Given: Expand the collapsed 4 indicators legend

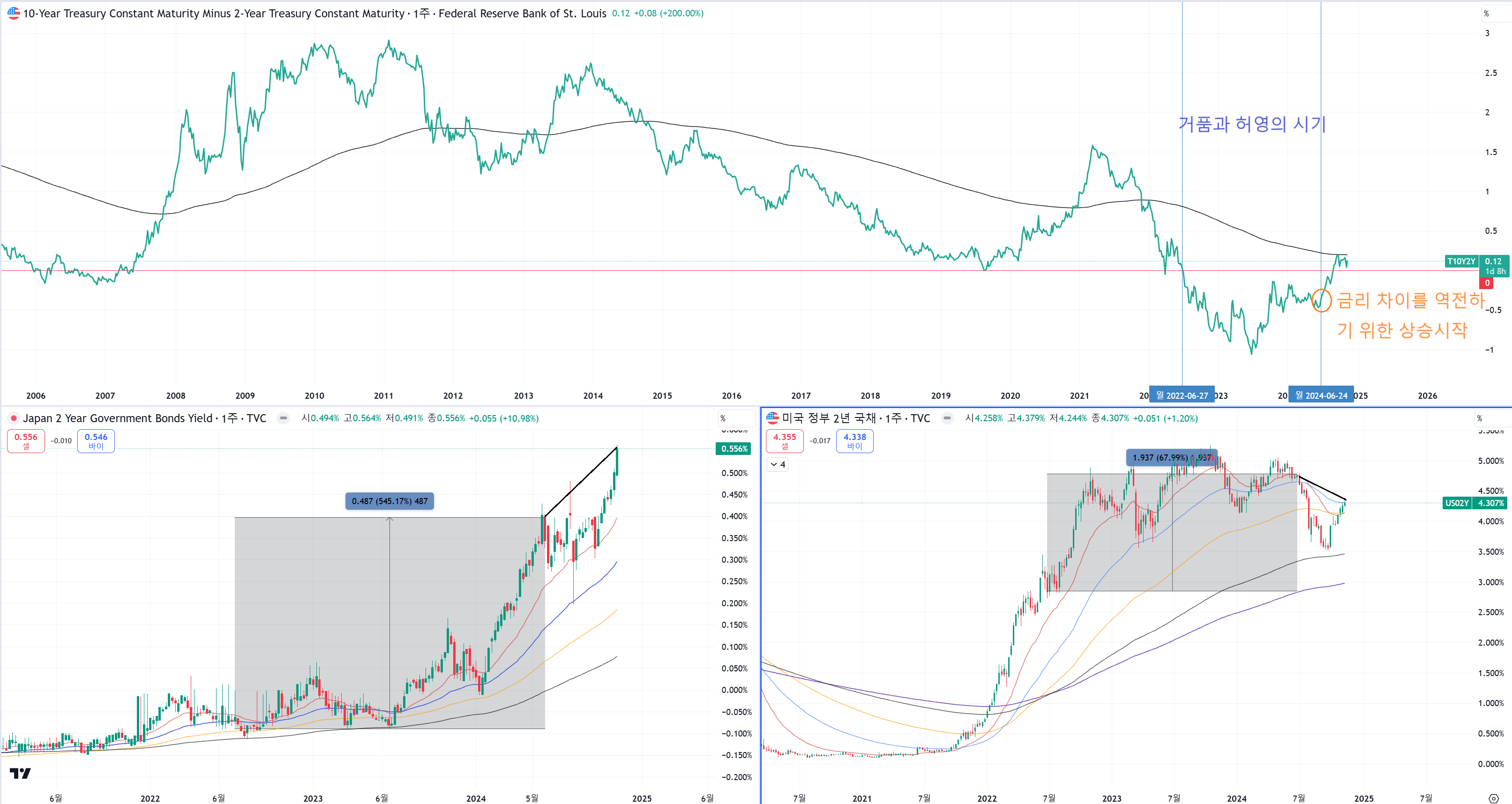Looking at the screenshot, I should 778,464.
